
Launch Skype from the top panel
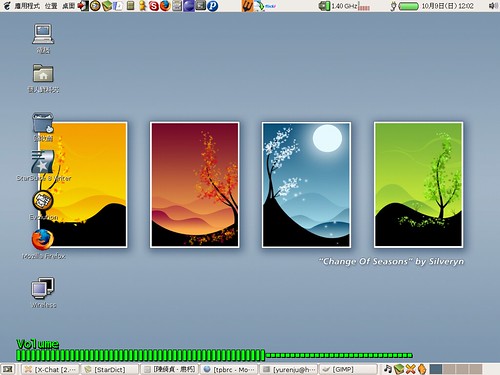[x=153, y=6]
